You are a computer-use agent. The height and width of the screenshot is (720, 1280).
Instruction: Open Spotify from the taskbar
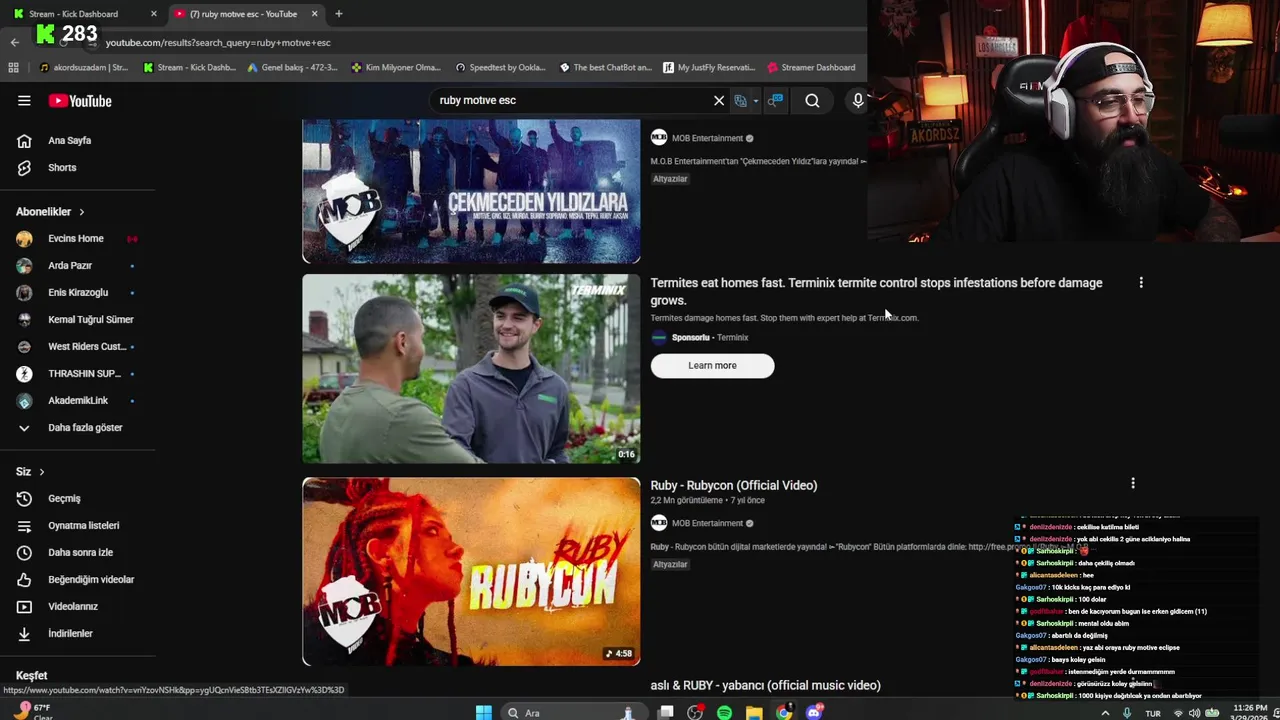[x=724, y=712]
